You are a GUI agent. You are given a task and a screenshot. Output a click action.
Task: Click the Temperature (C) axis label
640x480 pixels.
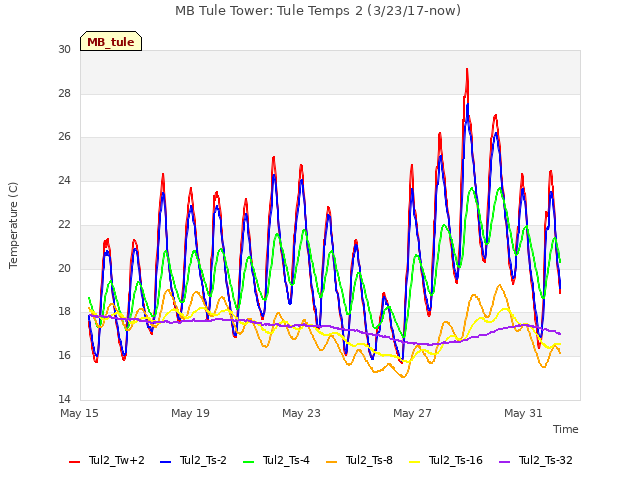tap(13, 225)
